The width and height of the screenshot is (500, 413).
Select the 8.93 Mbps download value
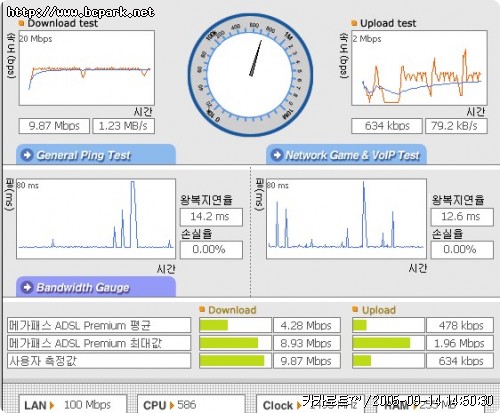pos(307,343)
